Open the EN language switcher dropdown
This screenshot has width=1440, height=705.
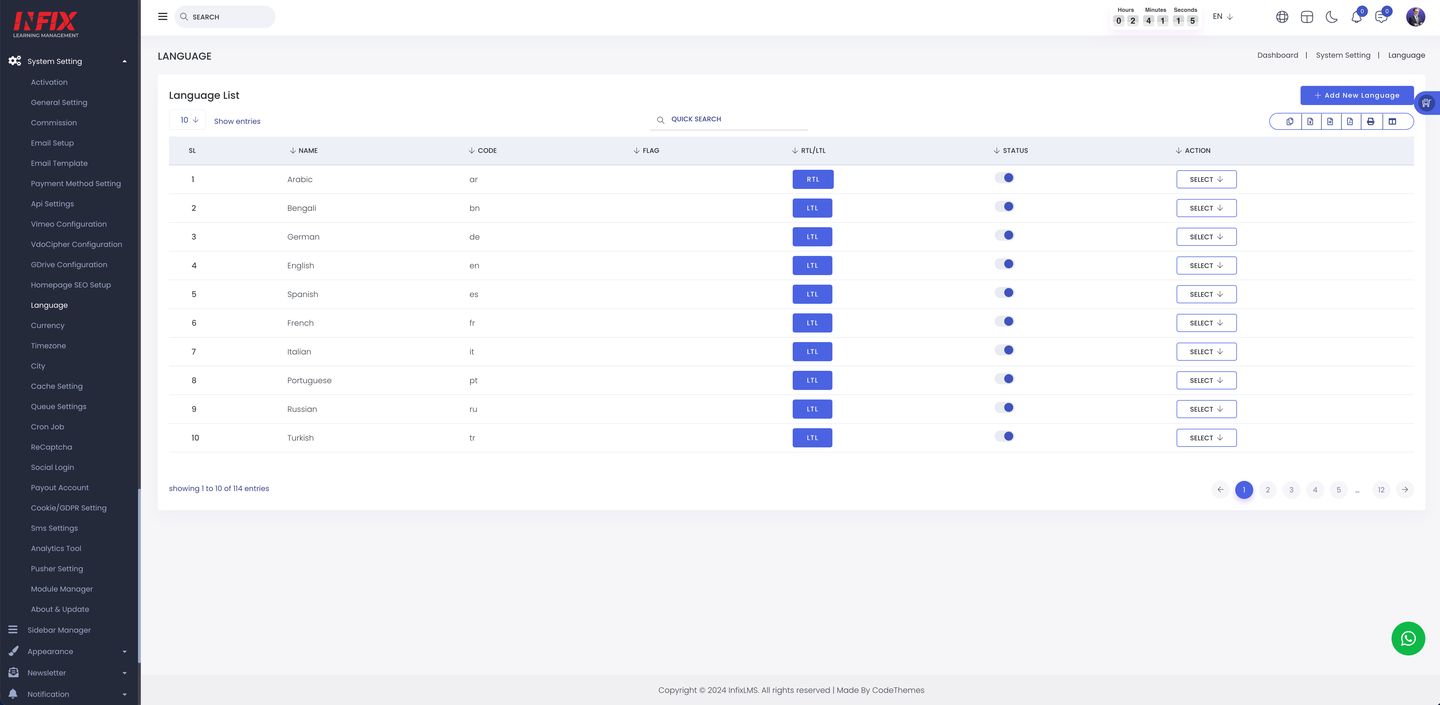point(1222,17)
